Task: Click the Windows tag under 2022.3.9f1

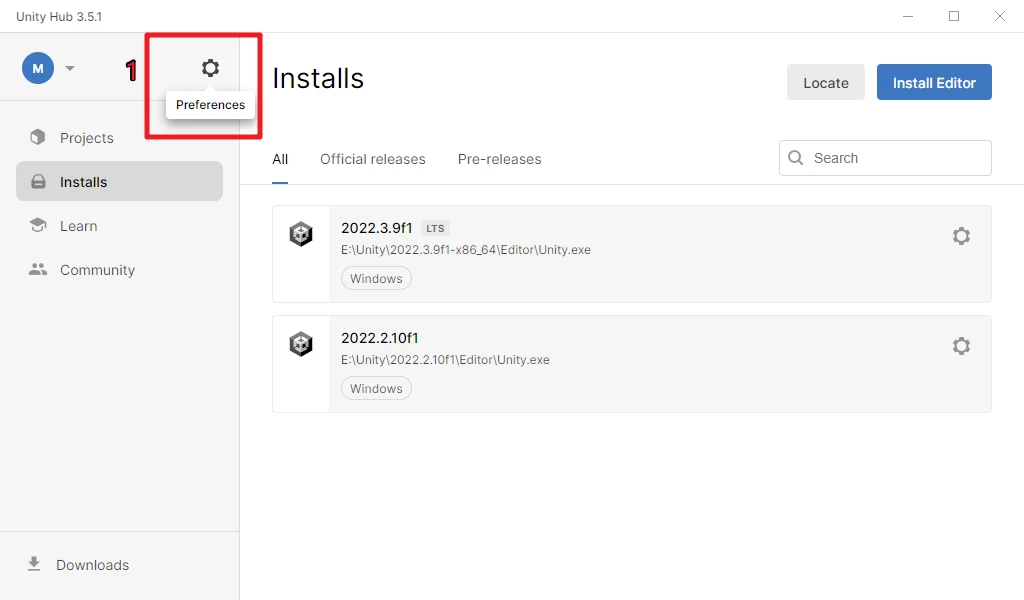Action: 376,278
